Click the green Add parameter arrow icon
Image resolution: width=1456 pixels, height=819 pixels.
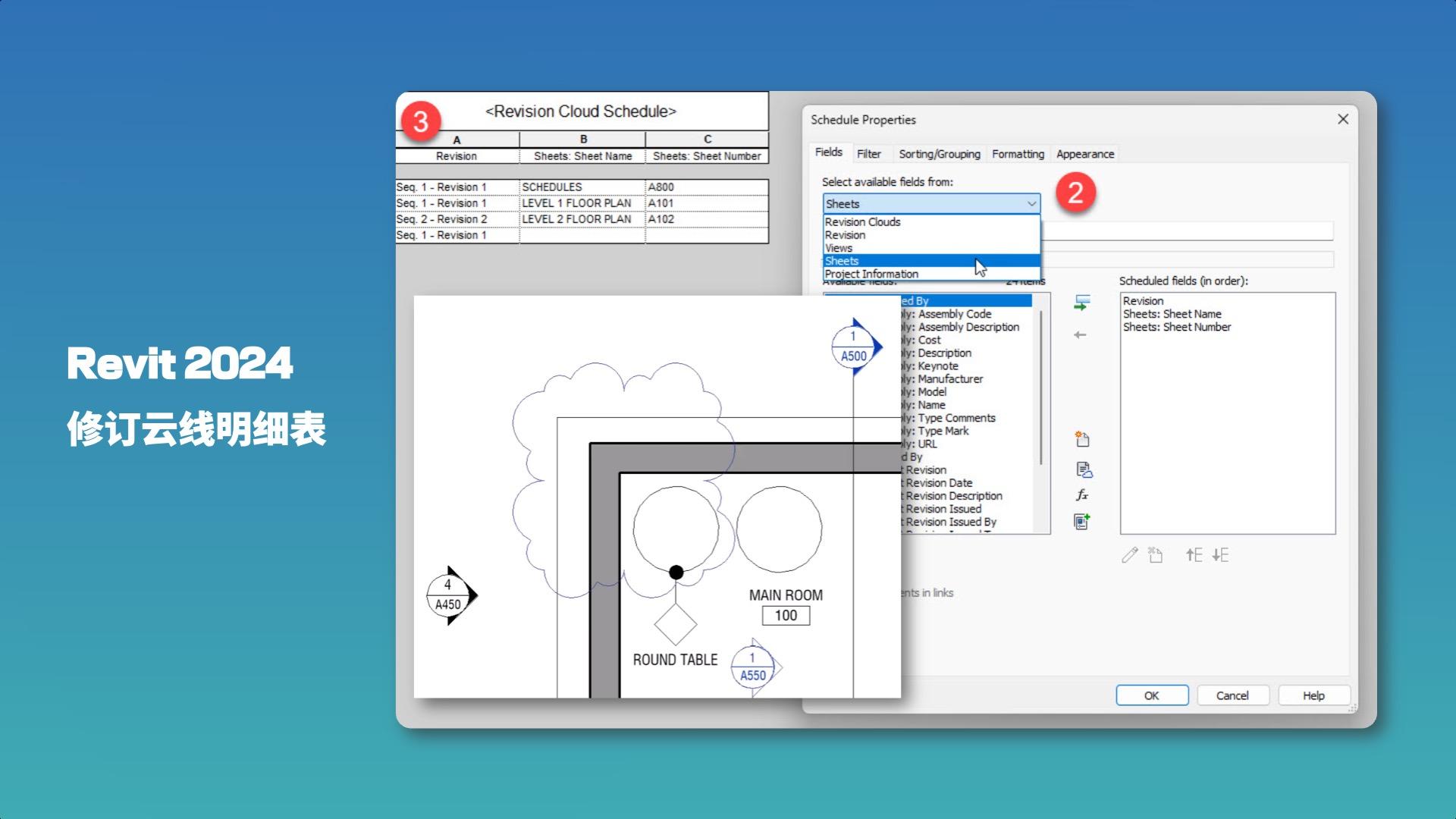coord(1081,303)
